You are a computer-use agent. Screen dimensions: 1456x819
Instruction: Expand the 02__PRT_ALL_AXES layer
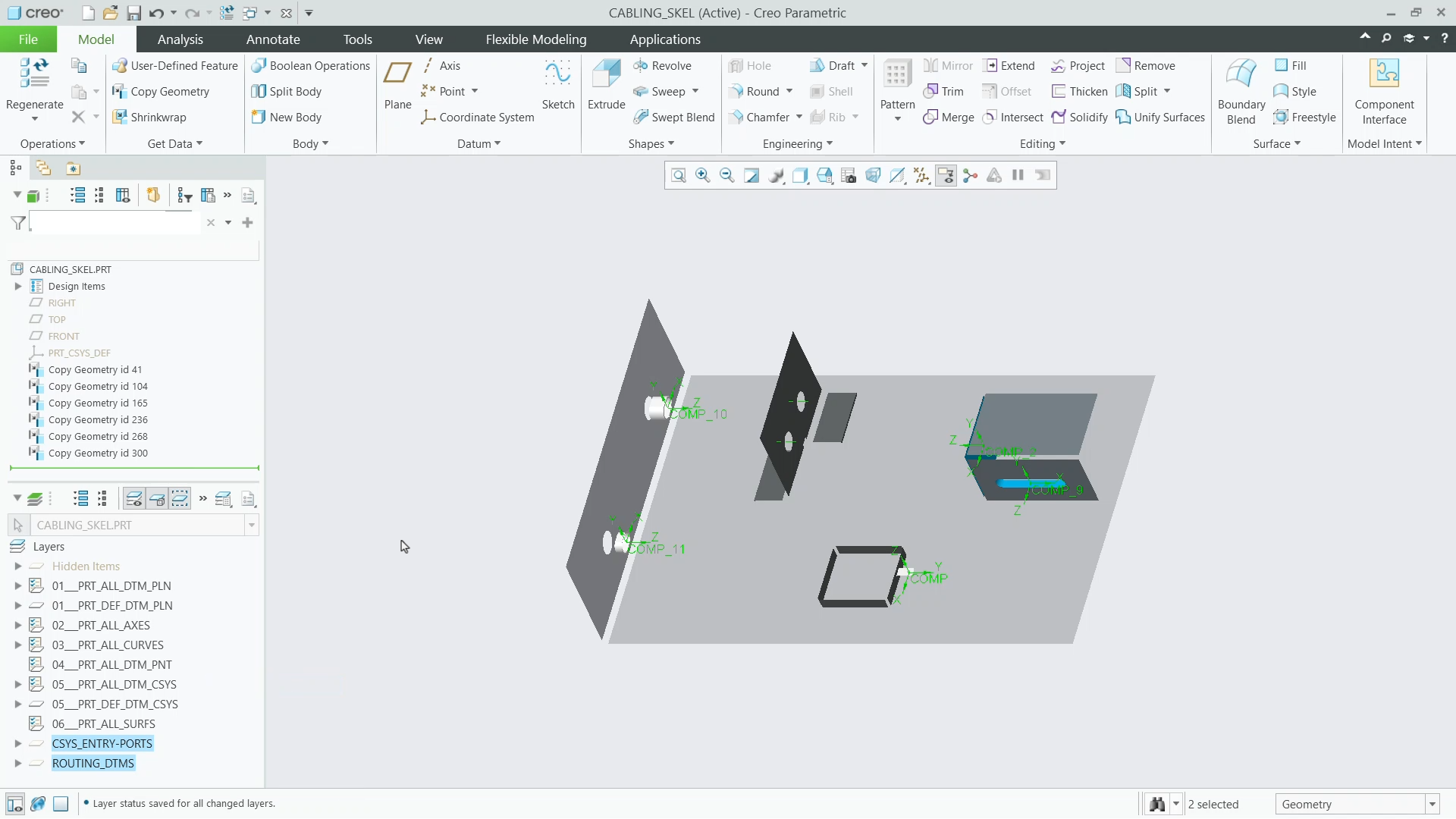coord(17,626)
